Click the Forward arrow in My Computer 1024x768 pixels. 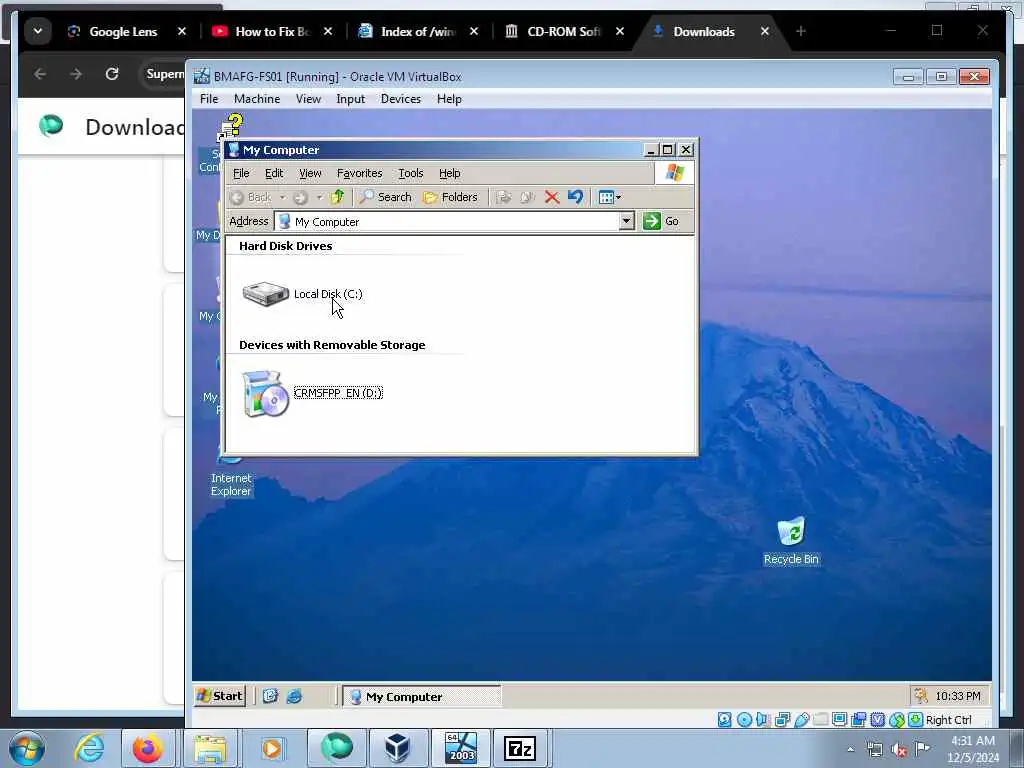(x=300, y=197)
